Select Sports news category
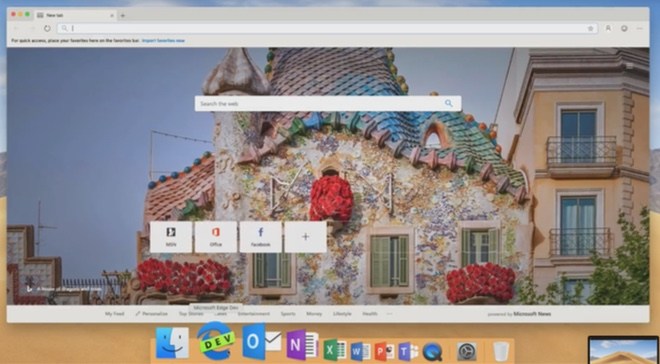The image size is (660, 364). (288, 314)
